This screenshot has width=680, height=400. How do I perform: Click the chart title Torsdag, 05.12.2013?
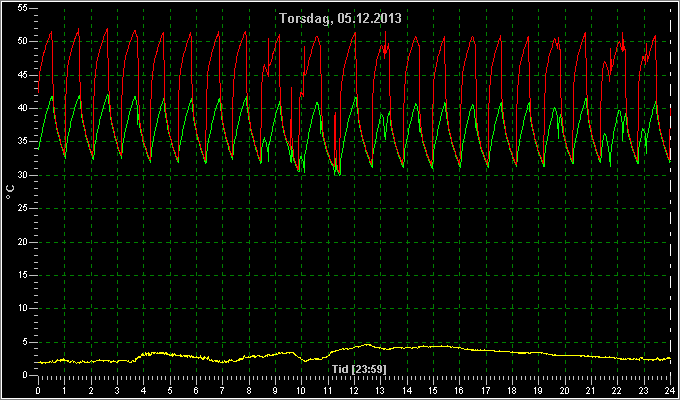pos(340,19)
